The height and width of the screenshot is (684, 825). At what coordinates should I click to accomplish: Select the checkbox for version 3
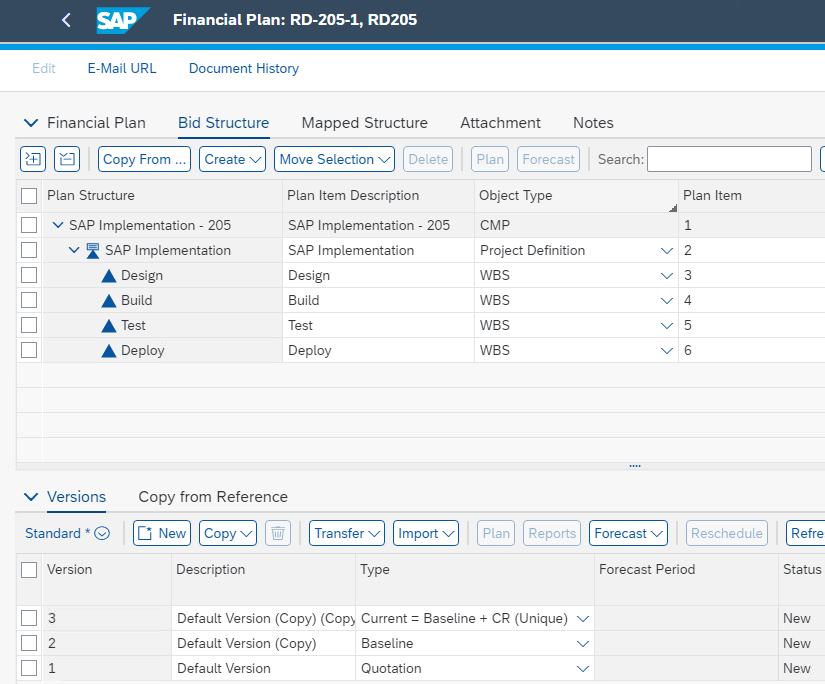(29, 618)
